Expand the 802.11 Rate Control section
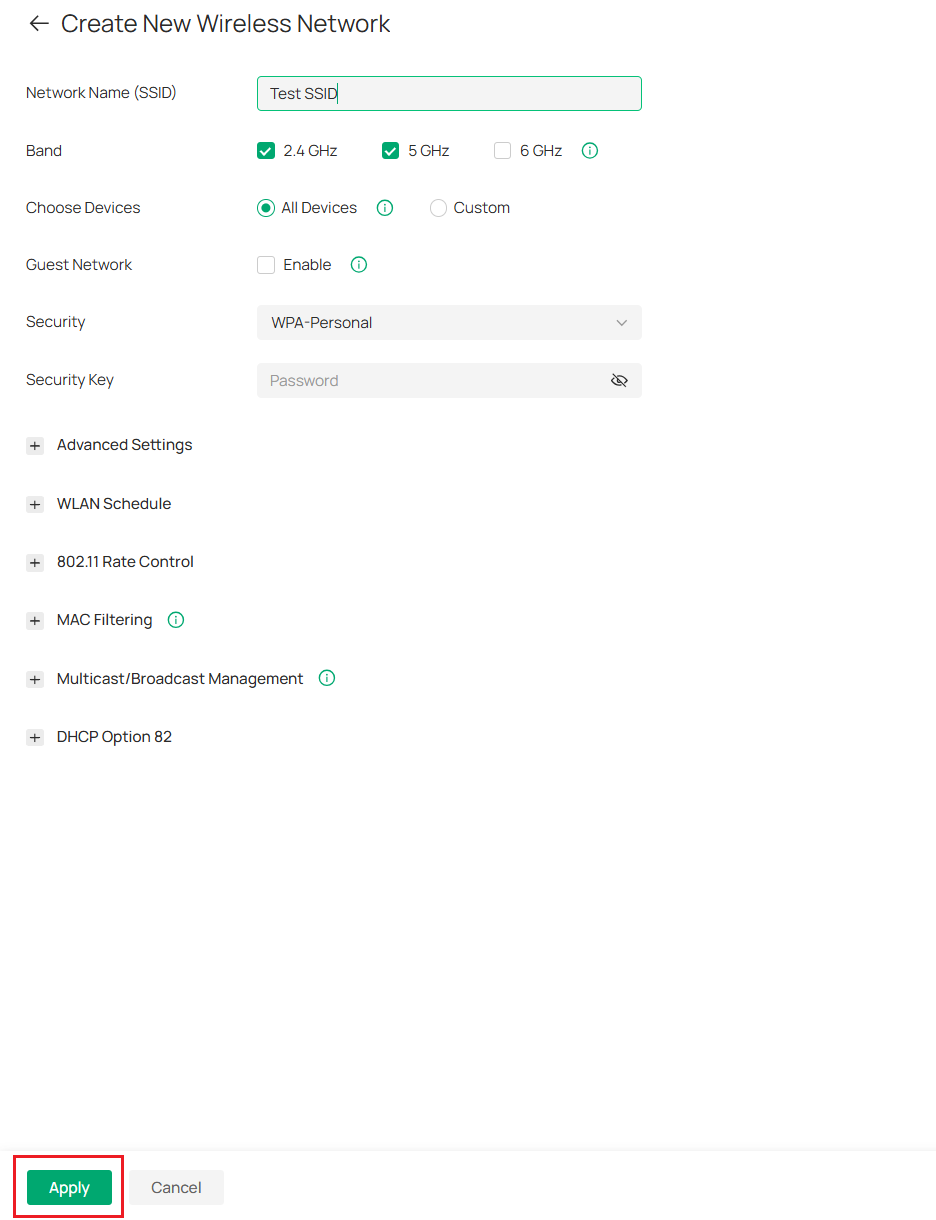Screen dimensions: 936x1220 35,563
